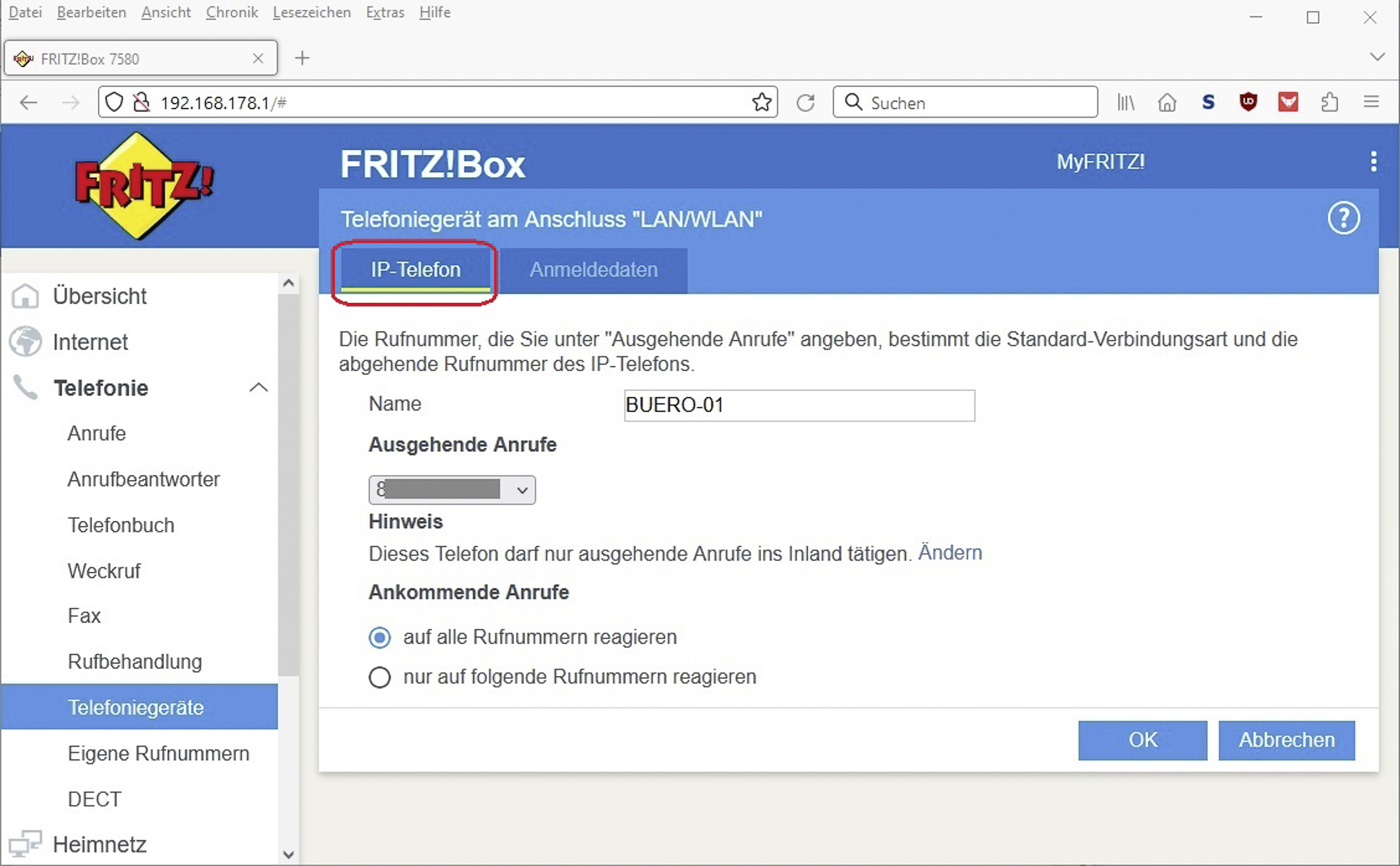
Task: Click the Übersicht house icon
Action: pos(25,296)
